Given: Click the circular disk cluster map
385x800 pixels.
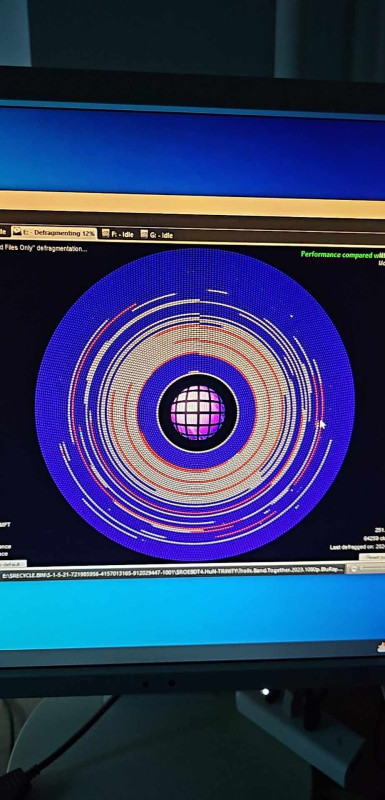Looking at the screenshot, I should pos(195,404).
